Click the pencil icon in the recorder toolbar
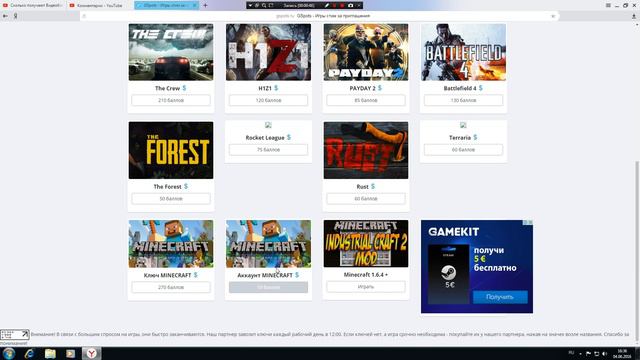 [x=327, y=5]
